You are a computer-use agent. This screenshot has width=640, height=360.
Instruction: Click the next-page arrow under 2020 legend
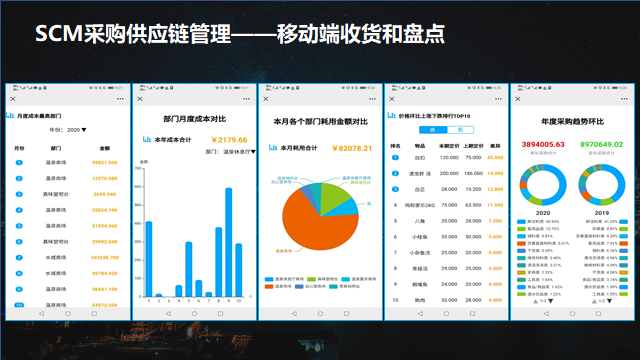tap(551, 301)
